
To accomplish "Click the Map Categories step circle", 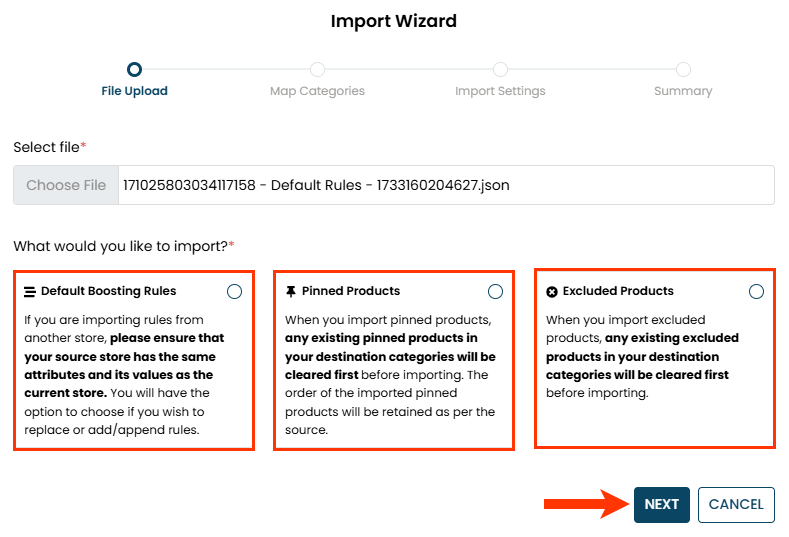I will [317, 69].
